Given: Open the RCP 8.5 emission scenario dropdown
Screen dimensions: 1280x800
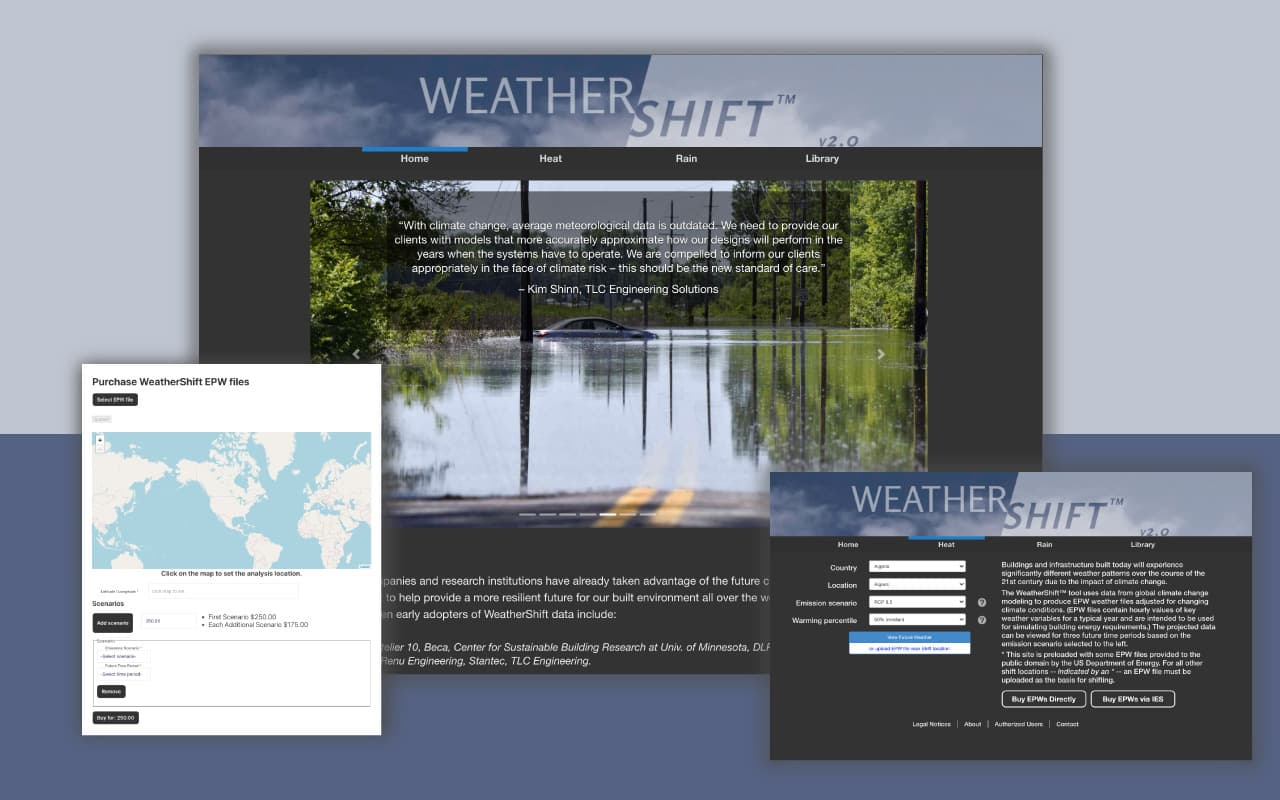Looking at the screenshot, I should point(916,603).
